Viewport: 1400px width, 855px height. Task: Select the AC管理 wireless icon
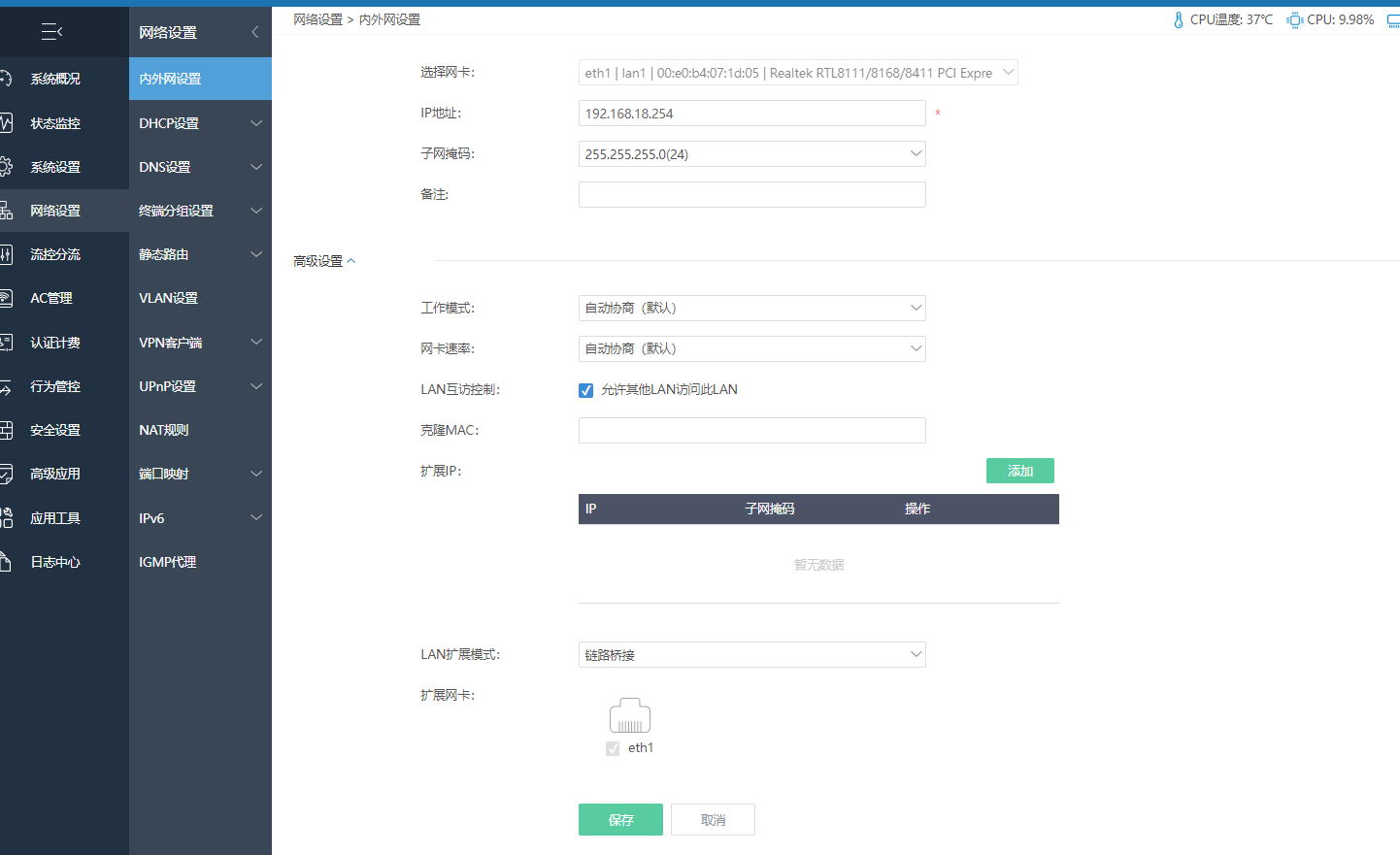pos(6,298)
